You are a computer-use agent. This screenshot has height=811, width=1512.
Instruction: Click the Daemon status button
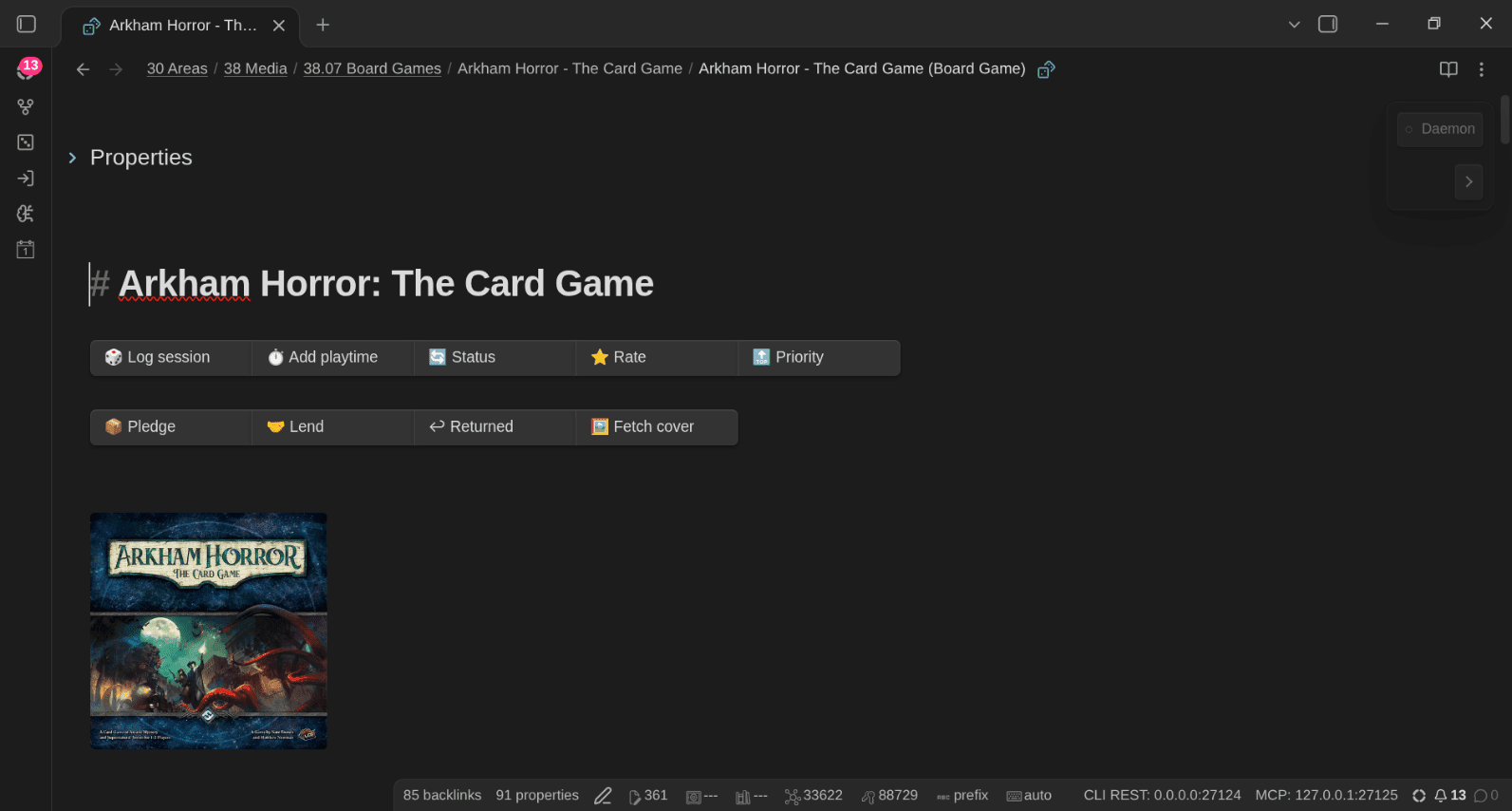pyautogui.click(x=1440, y=129)
